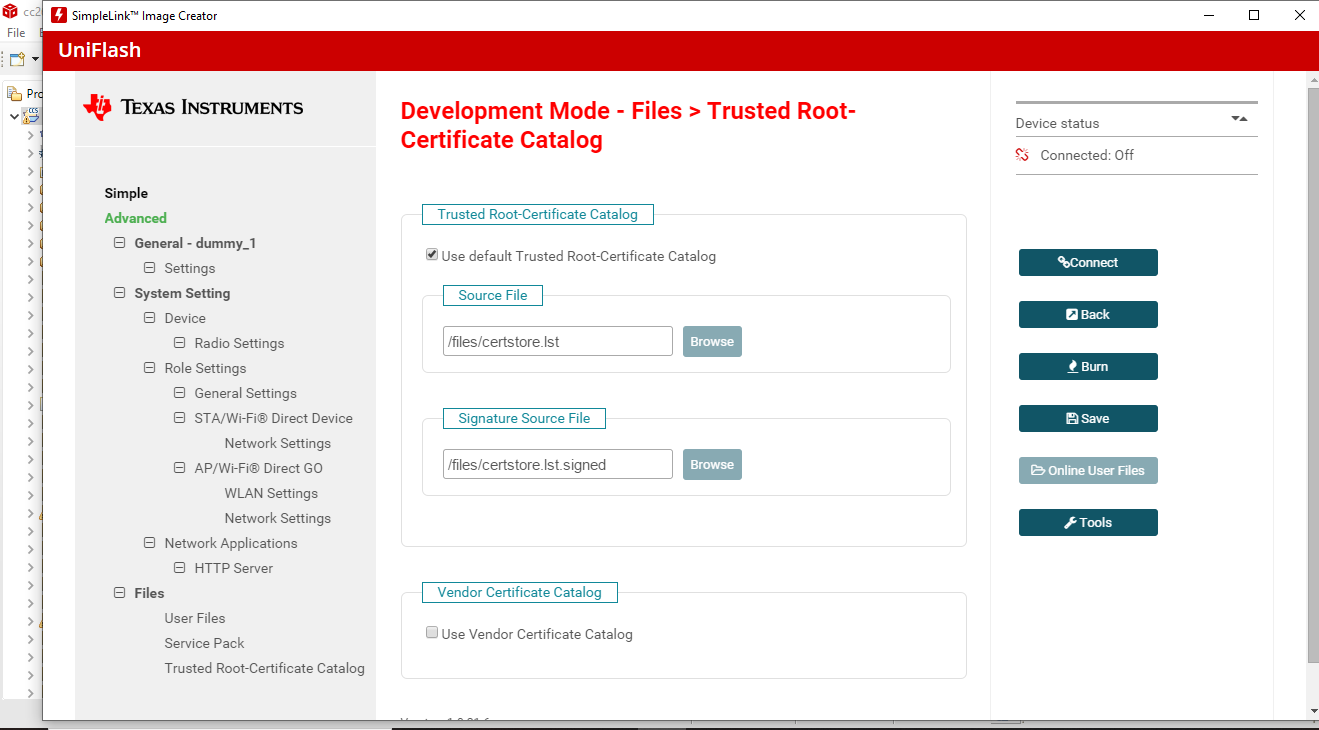Click the Trusted Root-Certificate Catalog group label
Image resolution: width=1319 pixels, height=730 pixels.
(538, 214)
